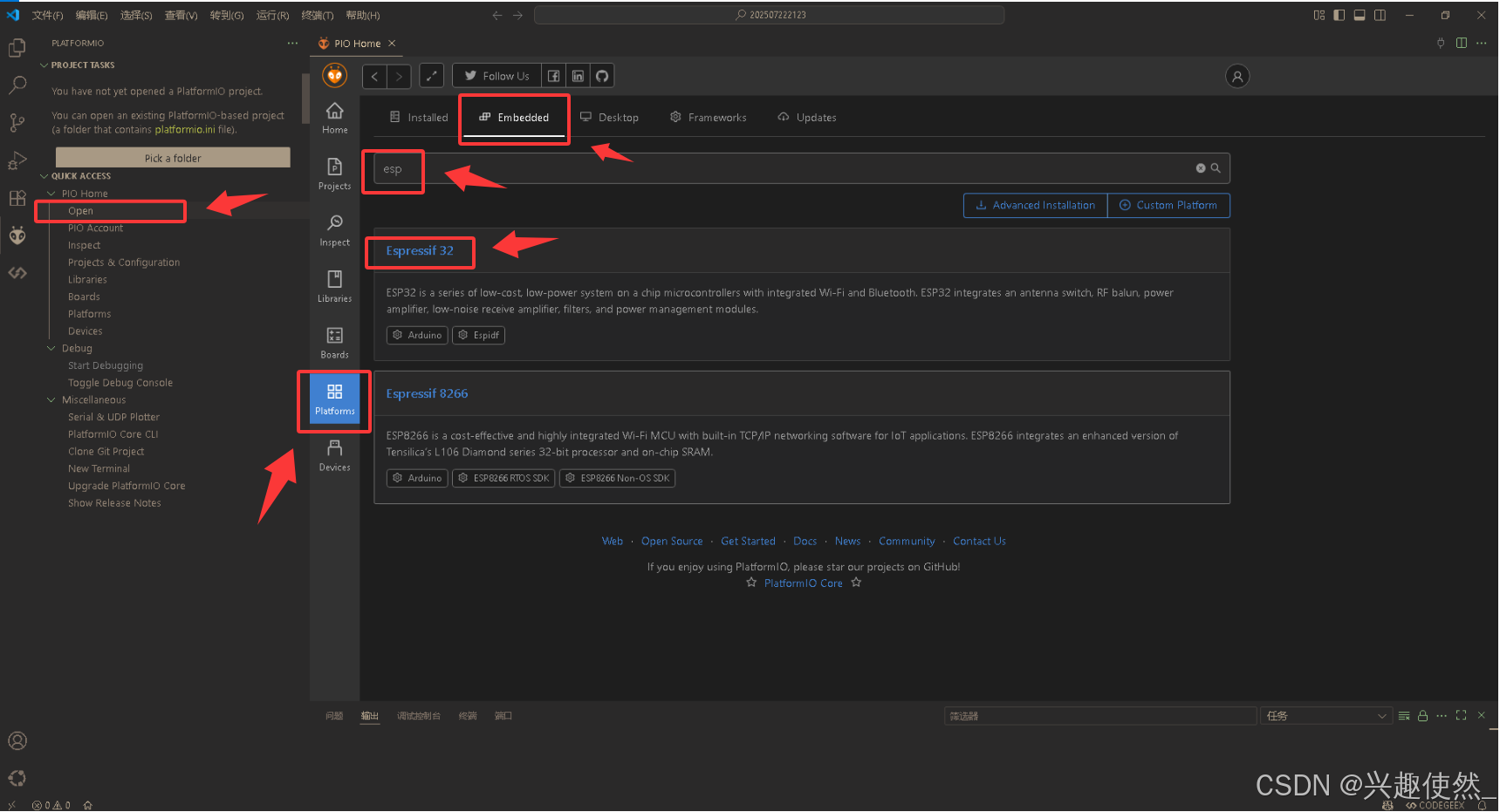Open the Community footer link
Screen dimensions: 1500x812
[x=907, y=541]
